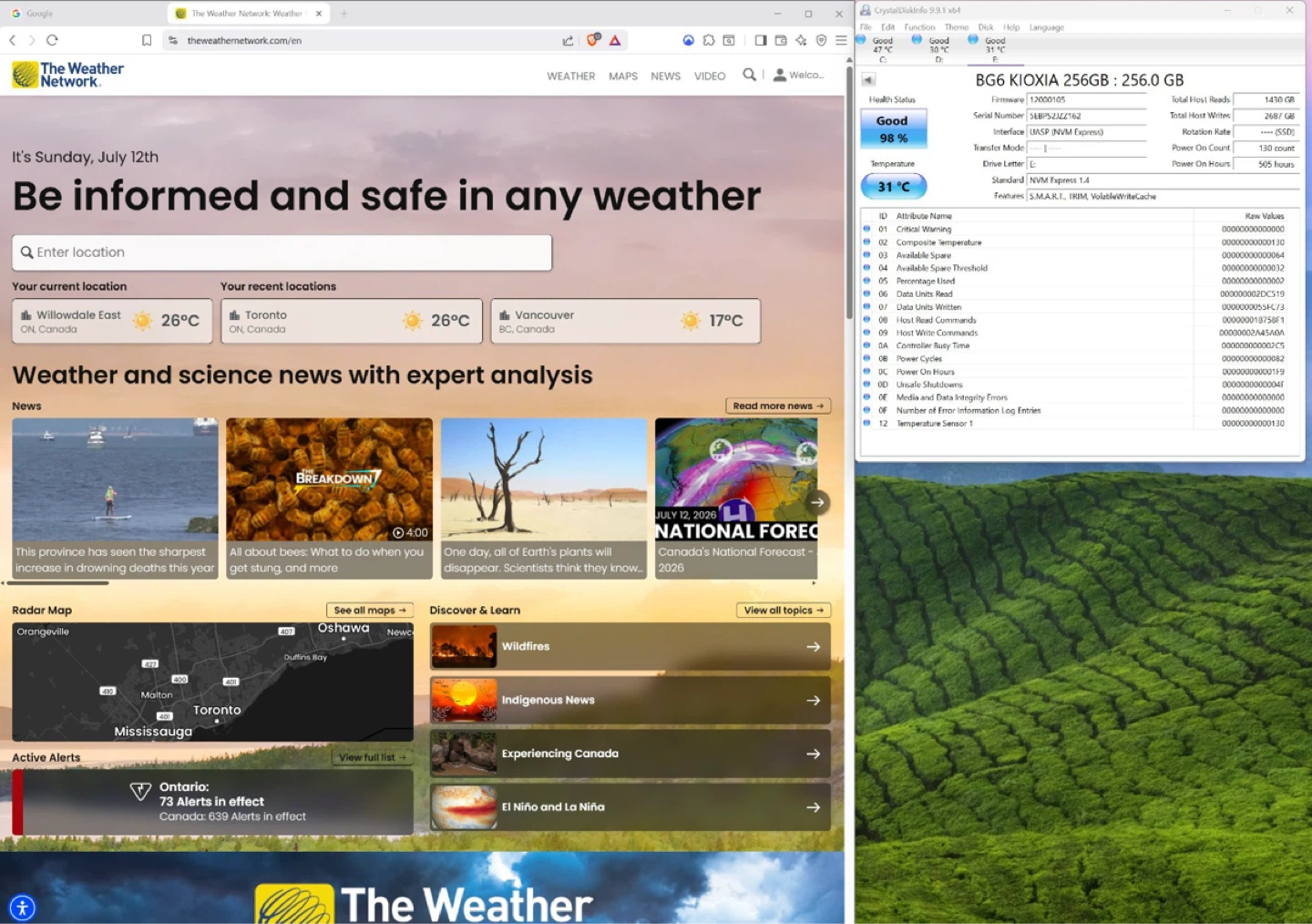Click the Leo AI sparkle icon
The width and height of the screenshot is (1312, 924).
coord(801,40)
